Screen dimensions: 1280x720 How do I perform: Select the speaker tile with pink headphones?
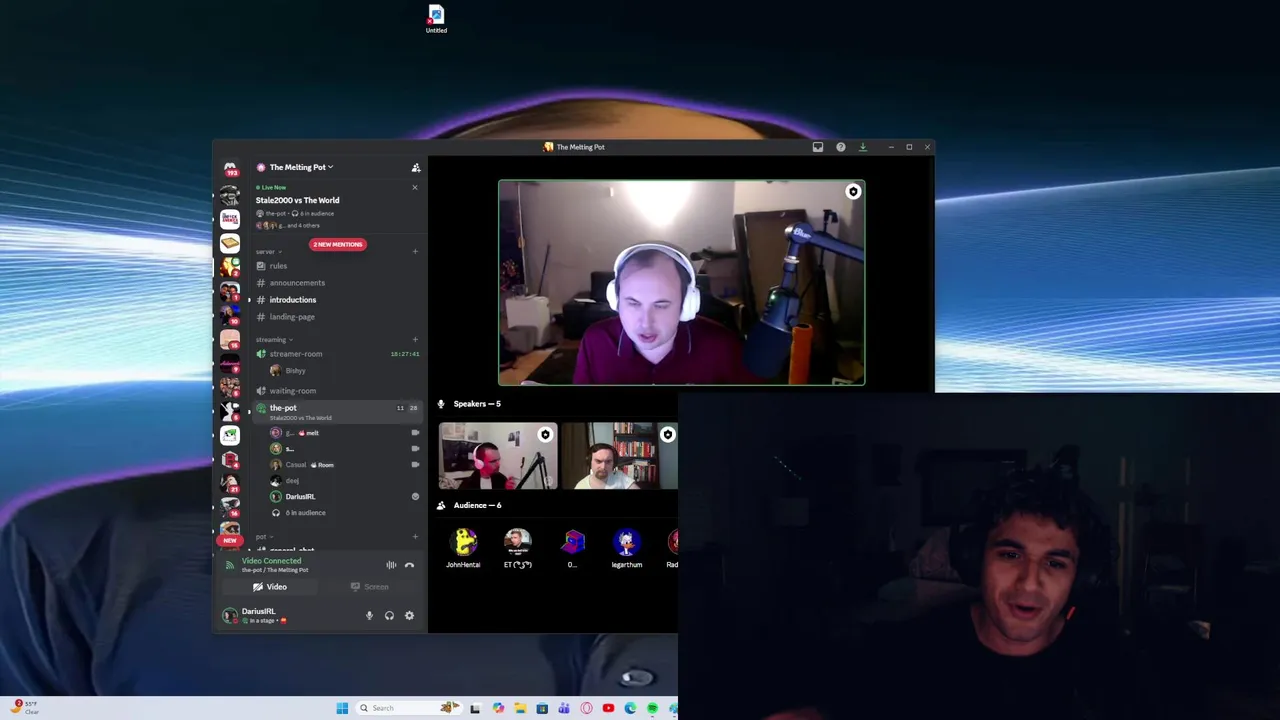tap(498, 456)
